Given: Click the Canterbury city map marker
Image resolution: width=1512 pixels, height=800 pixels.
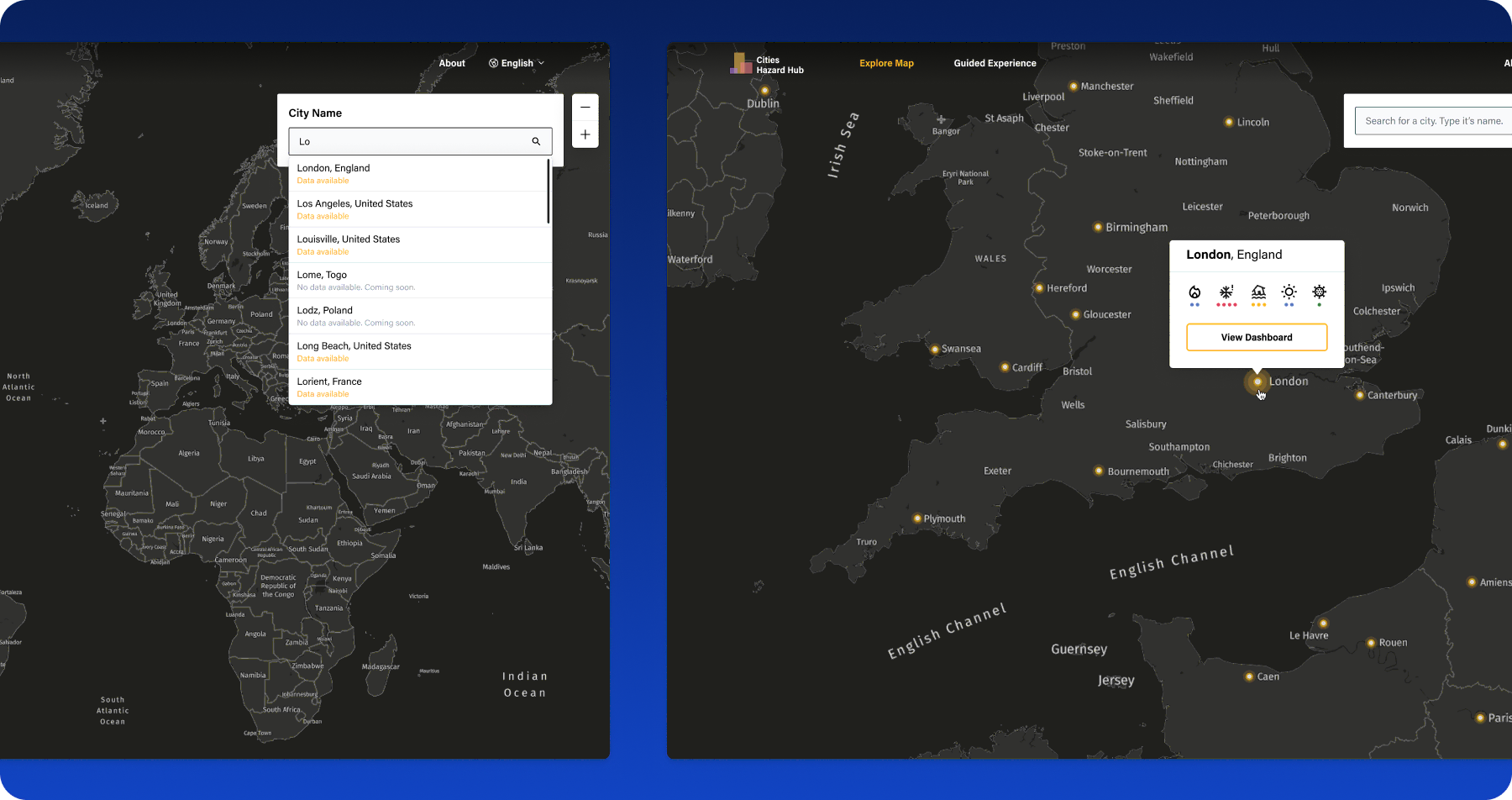Looking at the screenshot, I should coord(1360,395).
